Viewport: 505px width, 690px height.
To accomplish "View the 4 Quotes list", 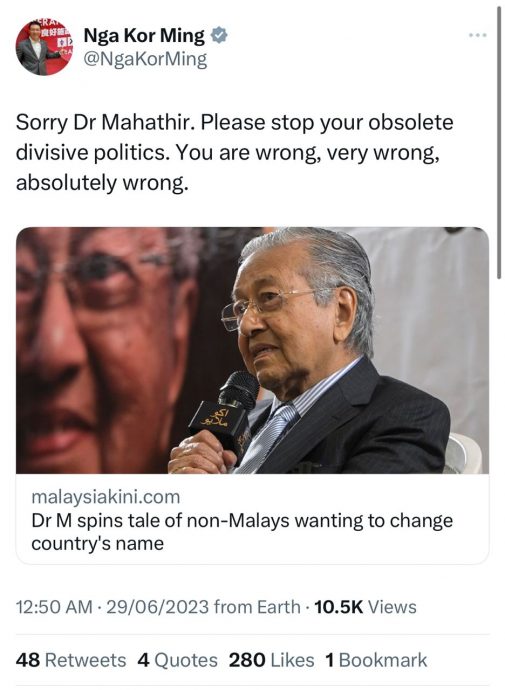I will [x=177, y=660].
